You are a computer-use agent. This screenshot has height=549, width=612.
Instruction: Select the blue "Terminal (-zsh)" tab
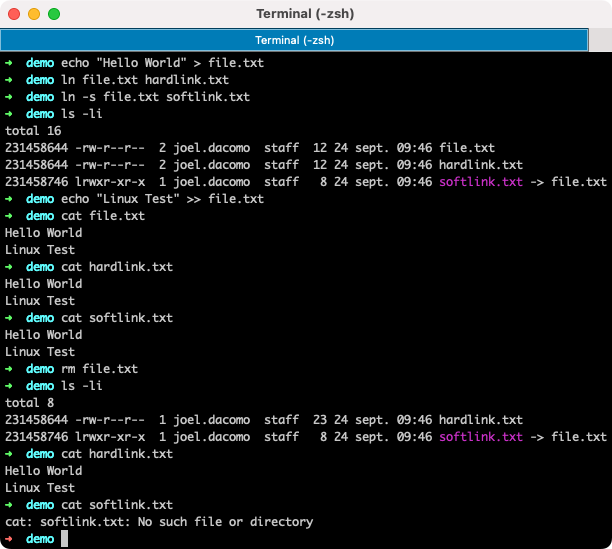tap(293, 40)
